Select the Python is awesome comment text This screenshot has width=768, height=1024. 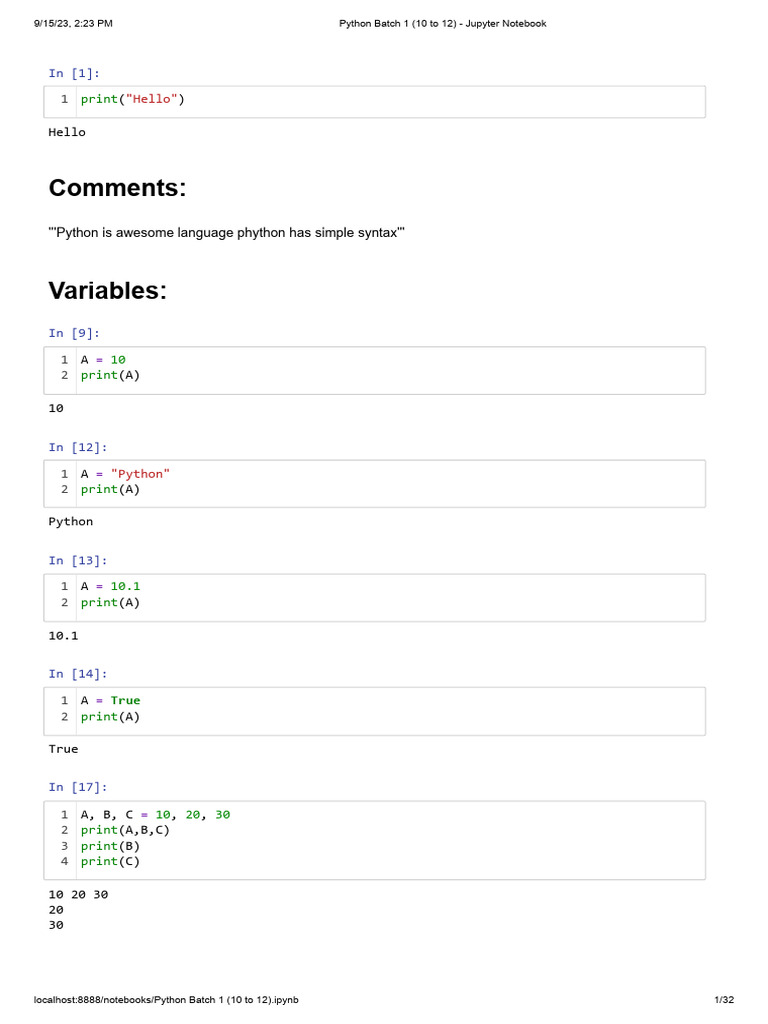click(x=226, y=233)
